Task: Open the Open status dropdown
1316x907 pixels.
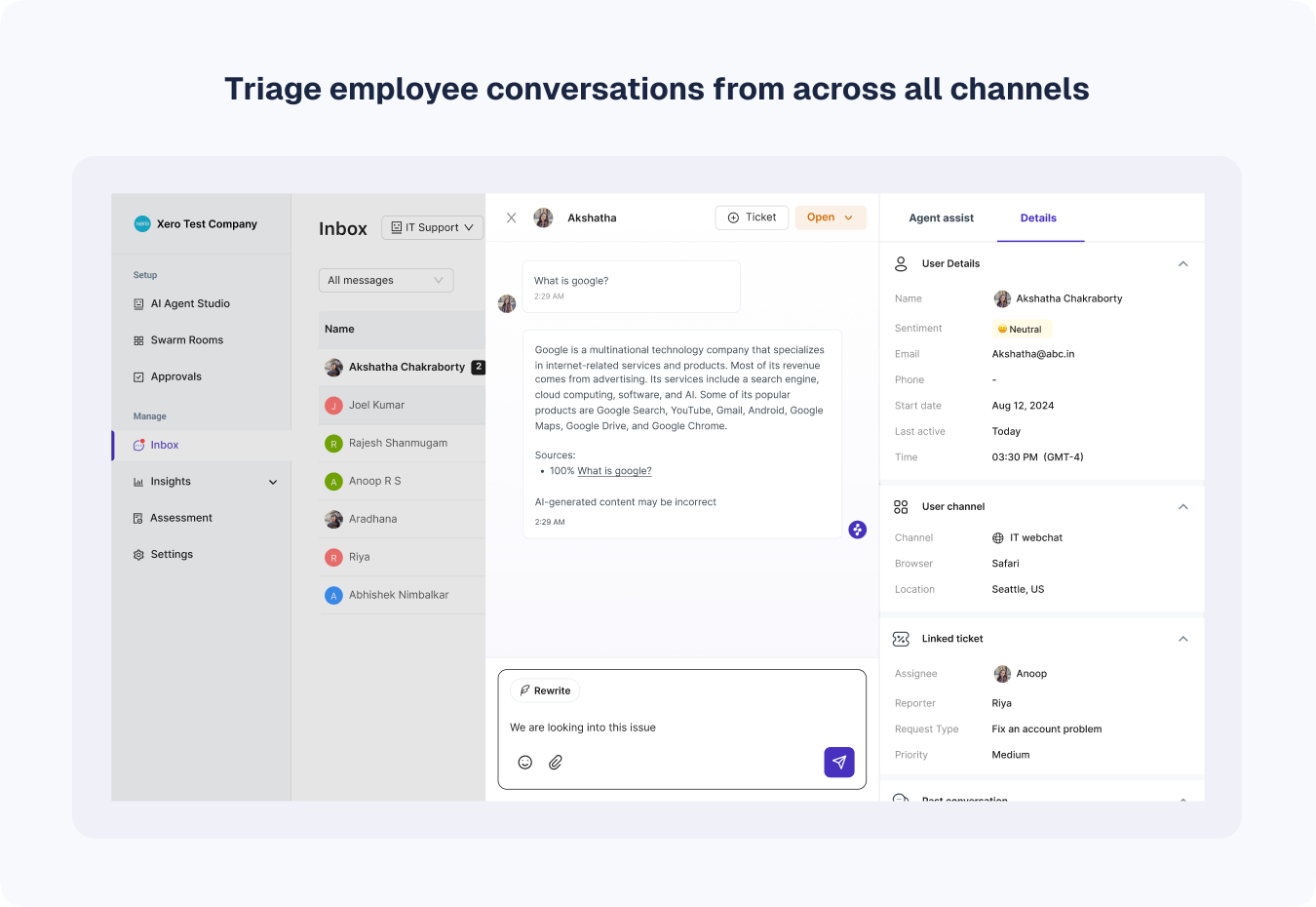Action: click(x=831, y=217)
